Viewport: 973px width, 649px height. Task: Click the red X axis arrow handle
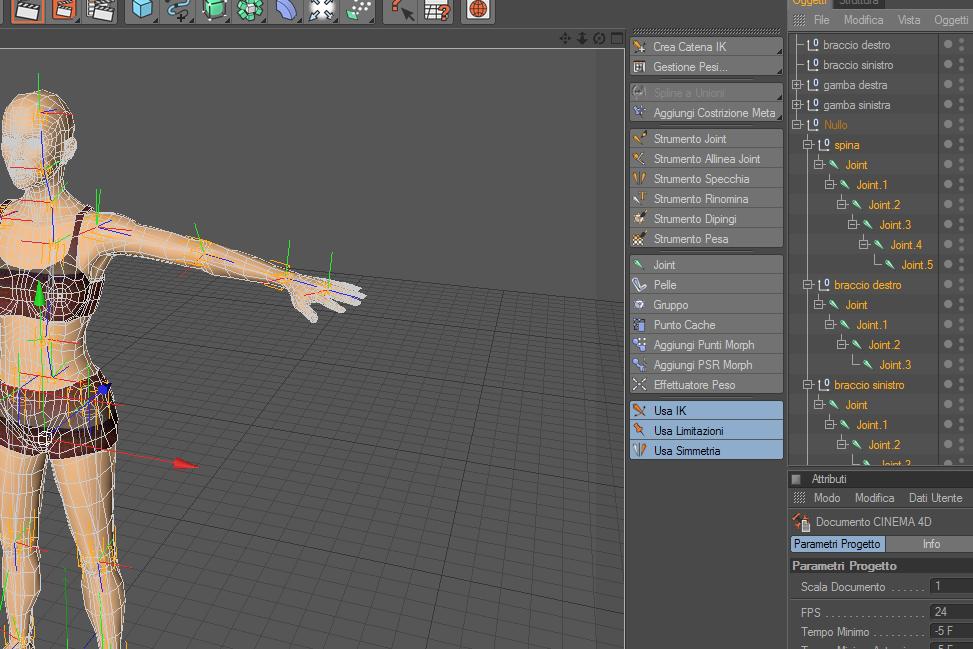pyautogui.click(x=184, y=463)
